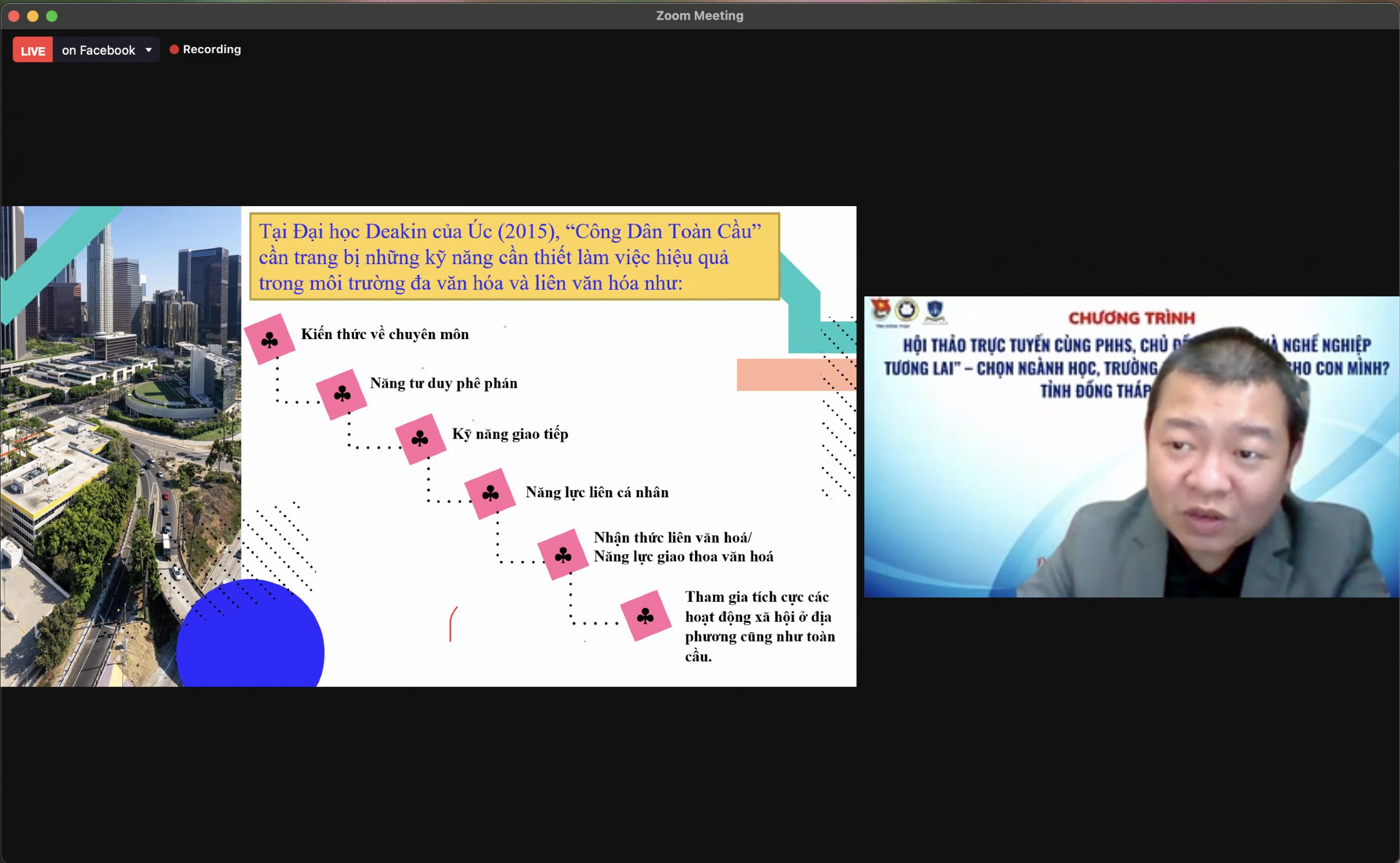Click the red Recording dot indicator
The height and width of the screenshot is (863, 1400).
[174, 50]
